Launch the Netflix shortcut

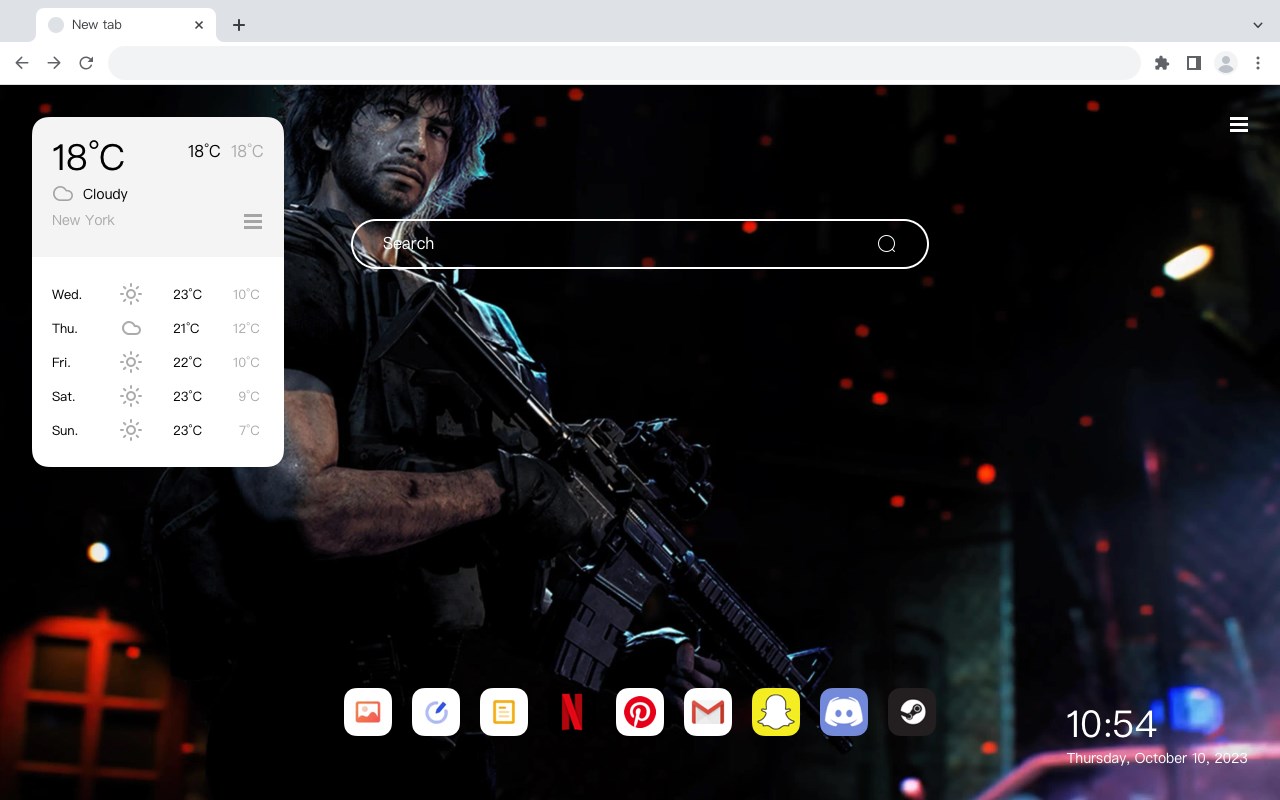pyautogui.click(x=572, y=712)
